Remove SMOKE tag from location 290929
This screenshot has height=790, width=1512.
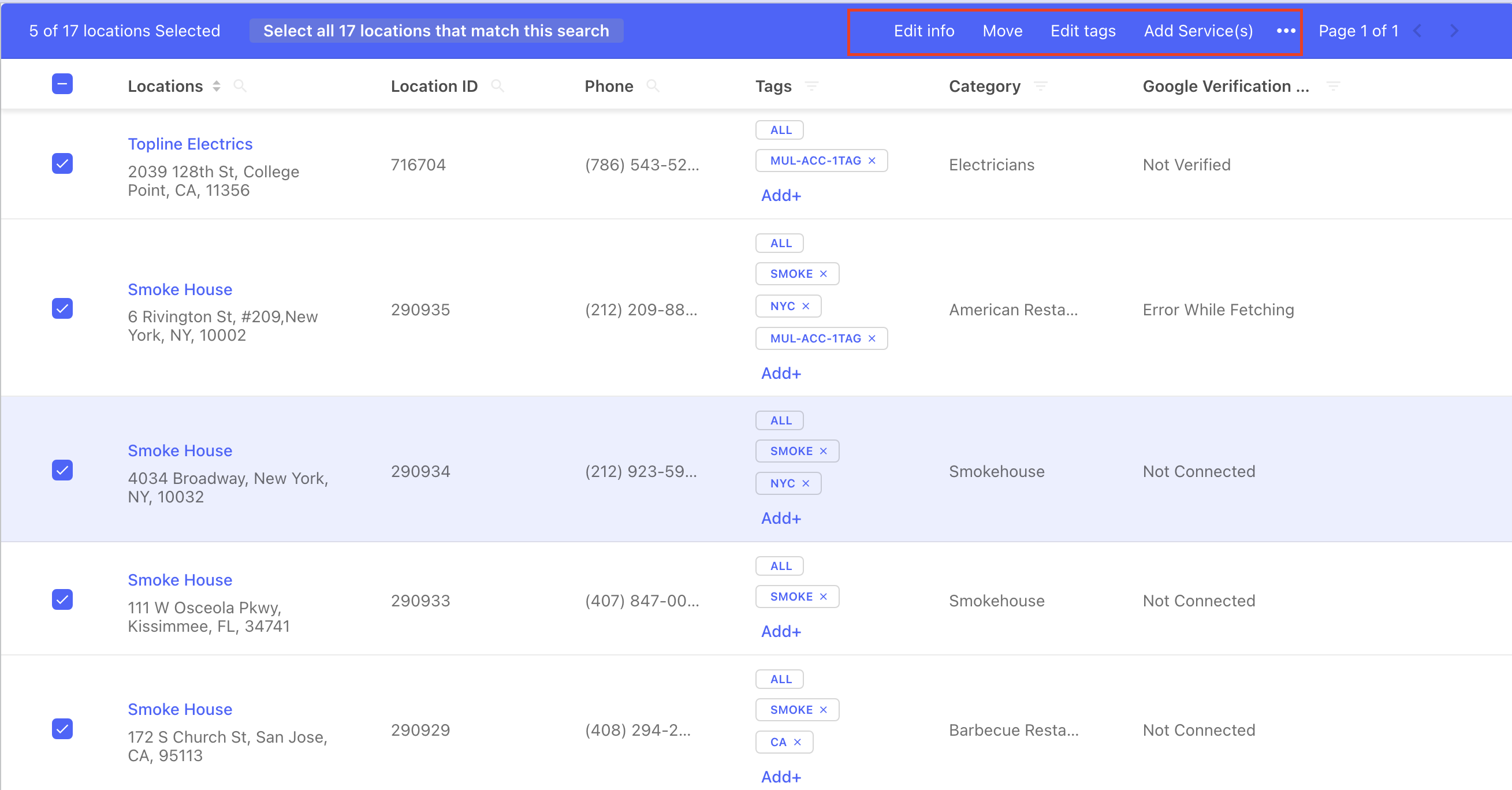[x=824, y=710]
